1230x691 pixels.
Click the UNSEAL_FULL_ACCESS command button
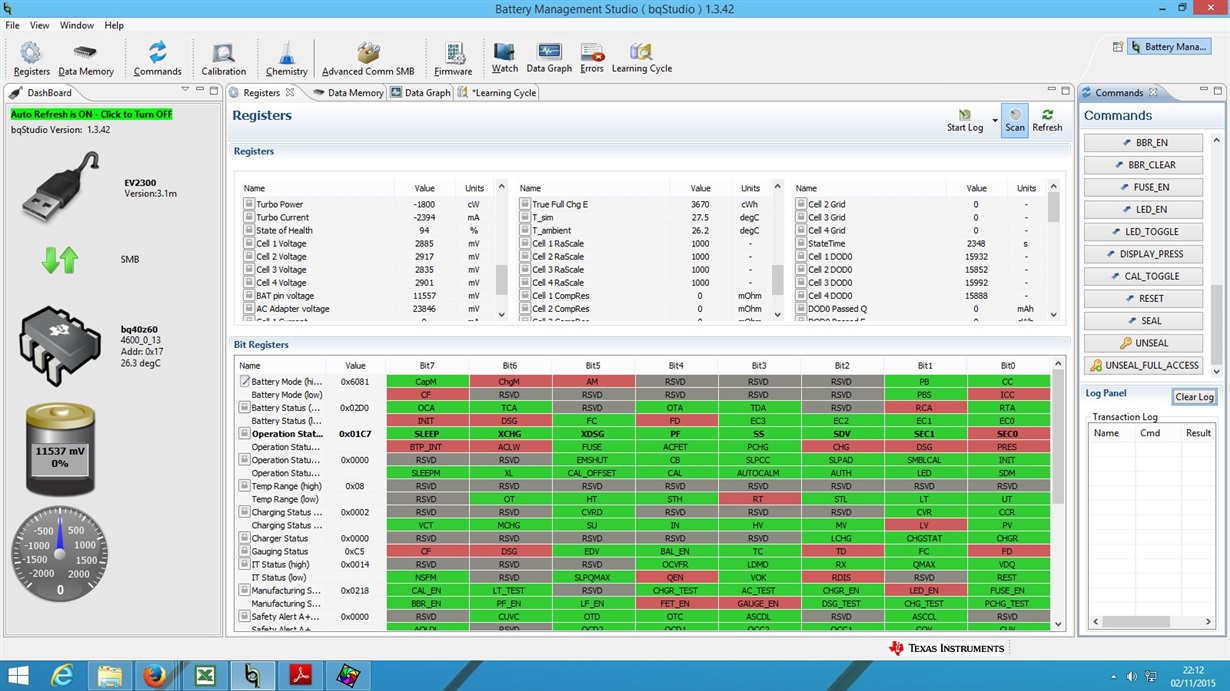(1145, 365)
